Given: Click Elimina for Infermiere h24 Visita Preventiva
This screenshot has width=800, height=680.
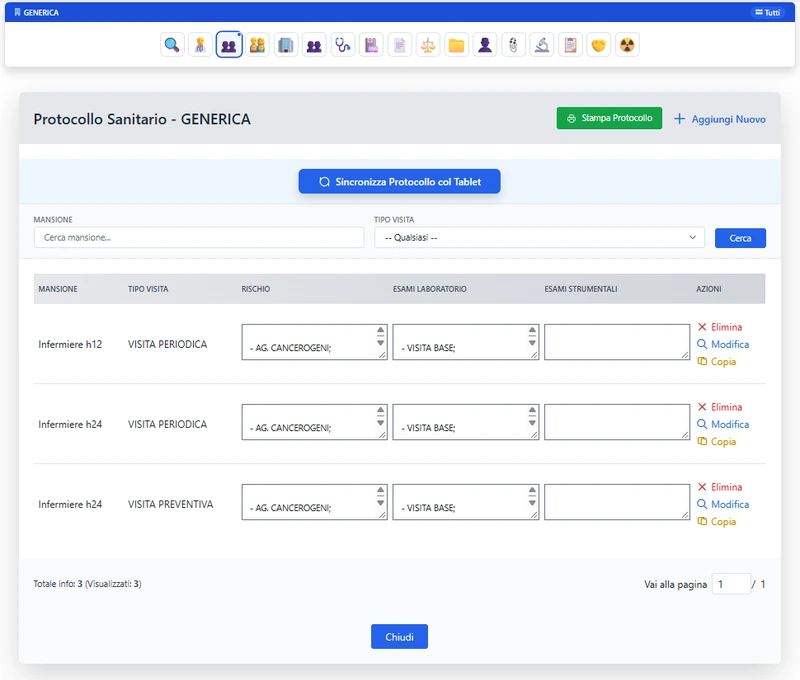Looking at the screenshot, I should (x=720, y=487).
